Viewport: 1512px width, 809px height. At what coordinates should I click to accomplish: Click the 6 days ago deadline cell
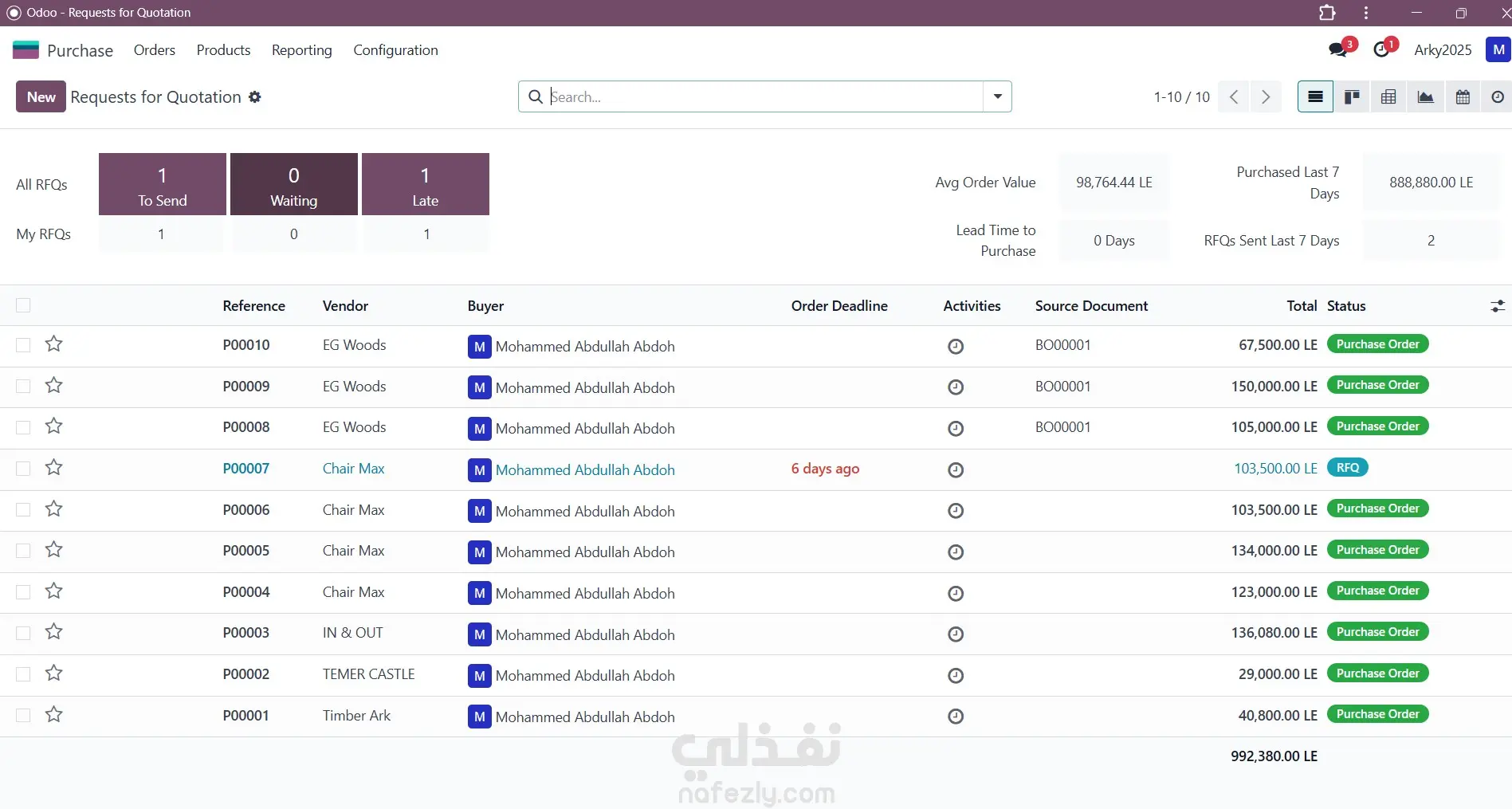coord(825,469)
